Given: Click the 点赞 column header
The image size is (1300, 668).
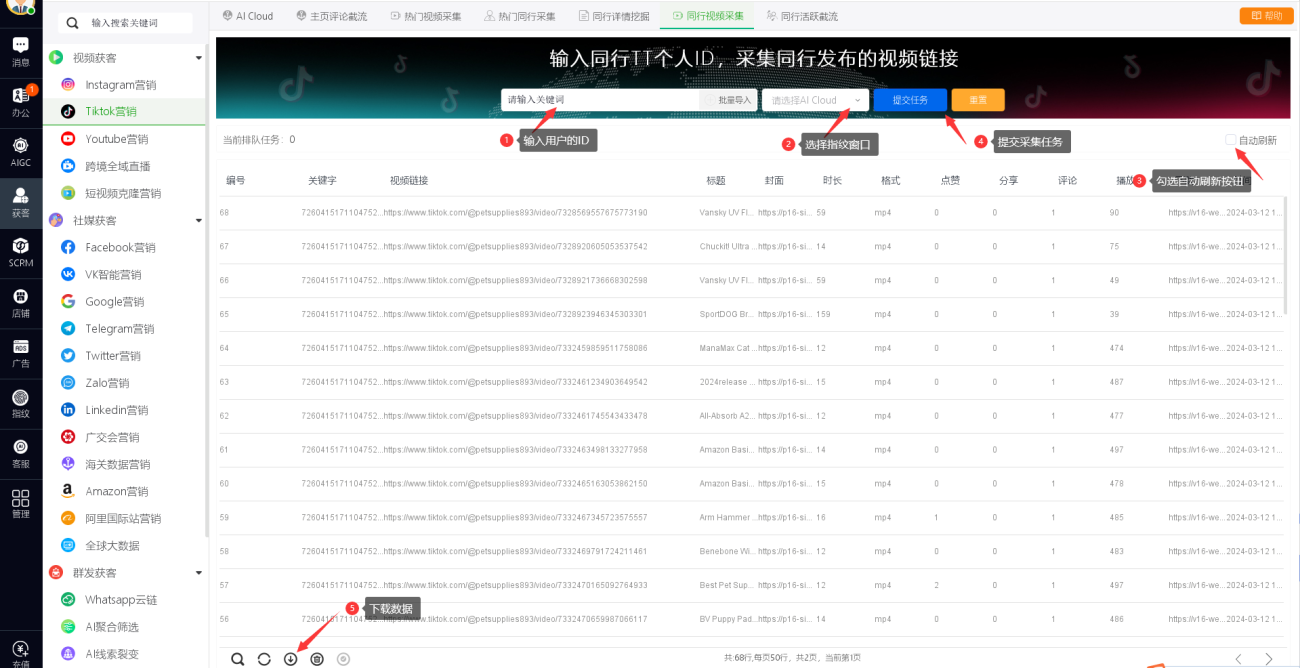Looking at the screenshot, I should click(x=950, y=181).
